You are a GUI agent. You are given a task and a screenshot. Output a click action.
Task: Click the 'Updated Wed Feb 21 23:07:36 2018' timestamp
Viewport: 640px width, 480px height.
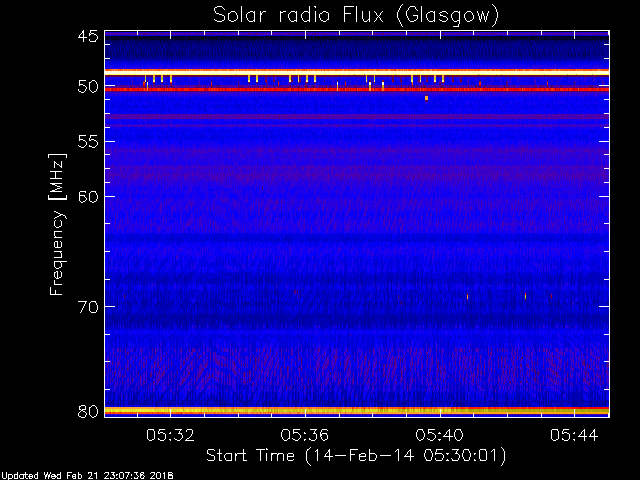click(87, 476)
